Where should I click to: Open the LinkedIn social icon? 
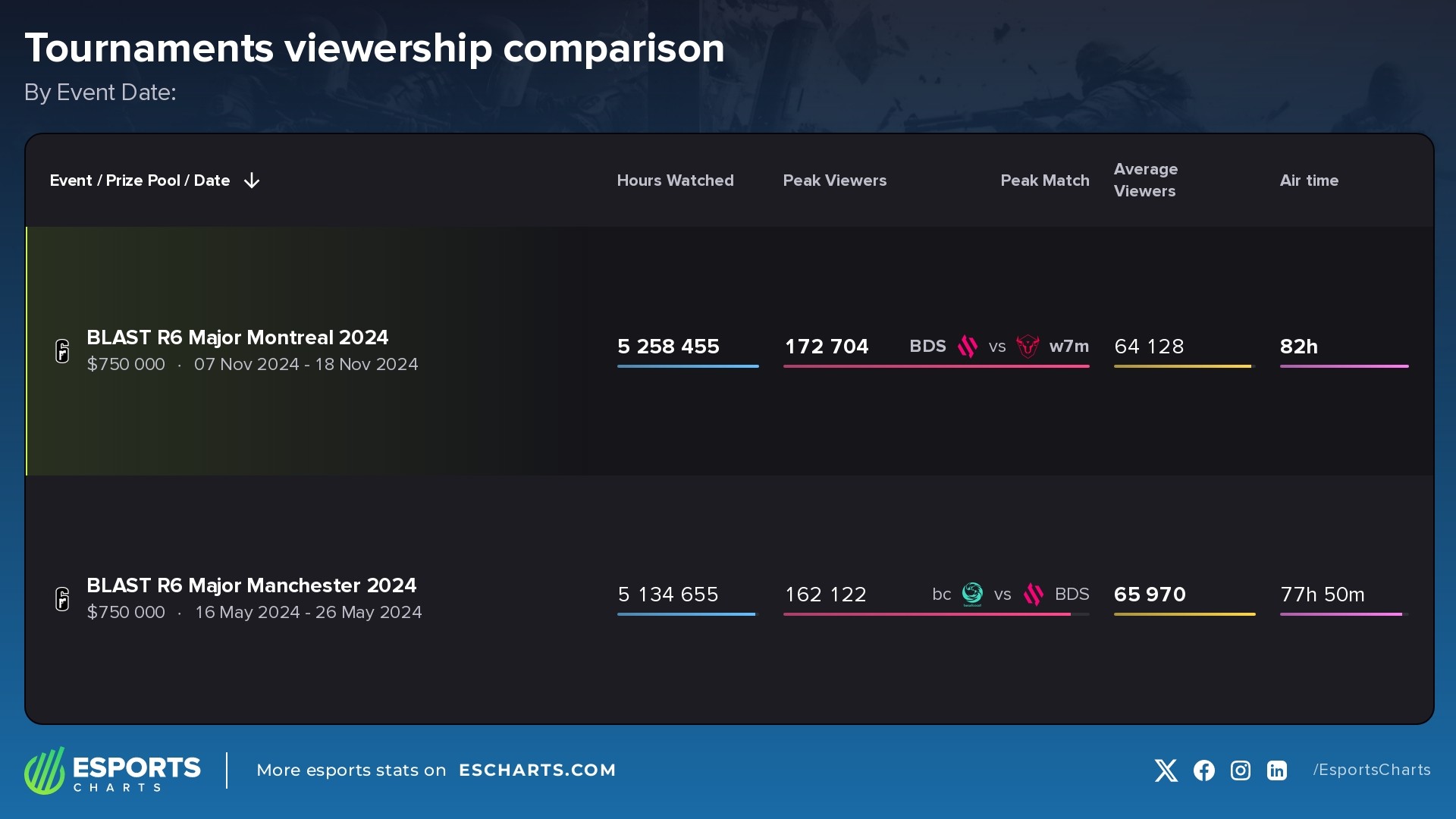[1277, 770]
